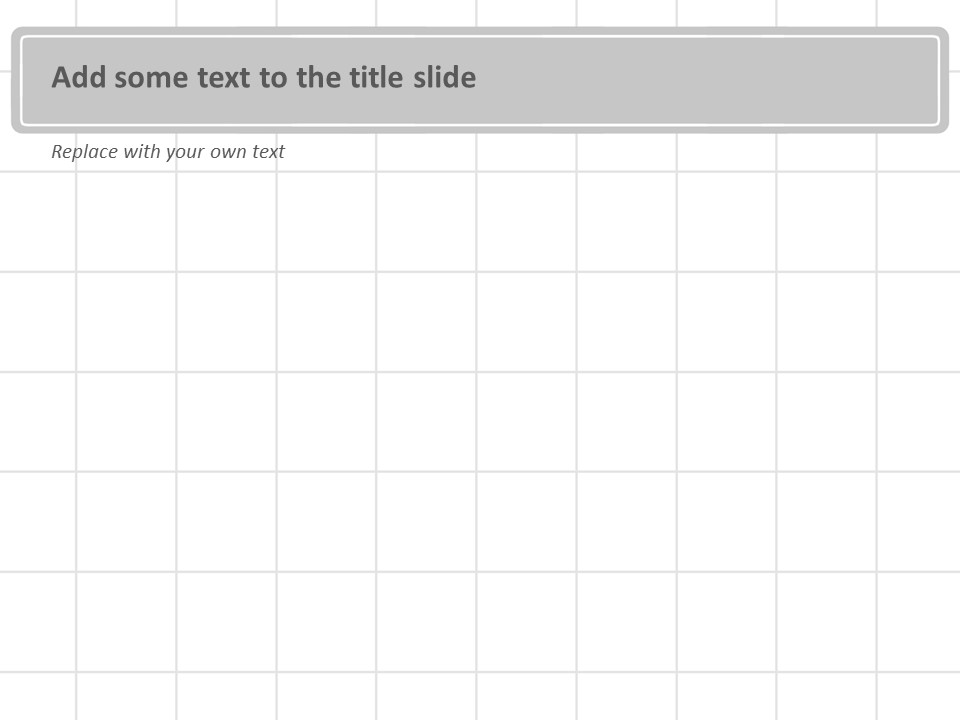Click the word 'some' in the title
This screenshot has height=720, width=960.
point(152,78)
